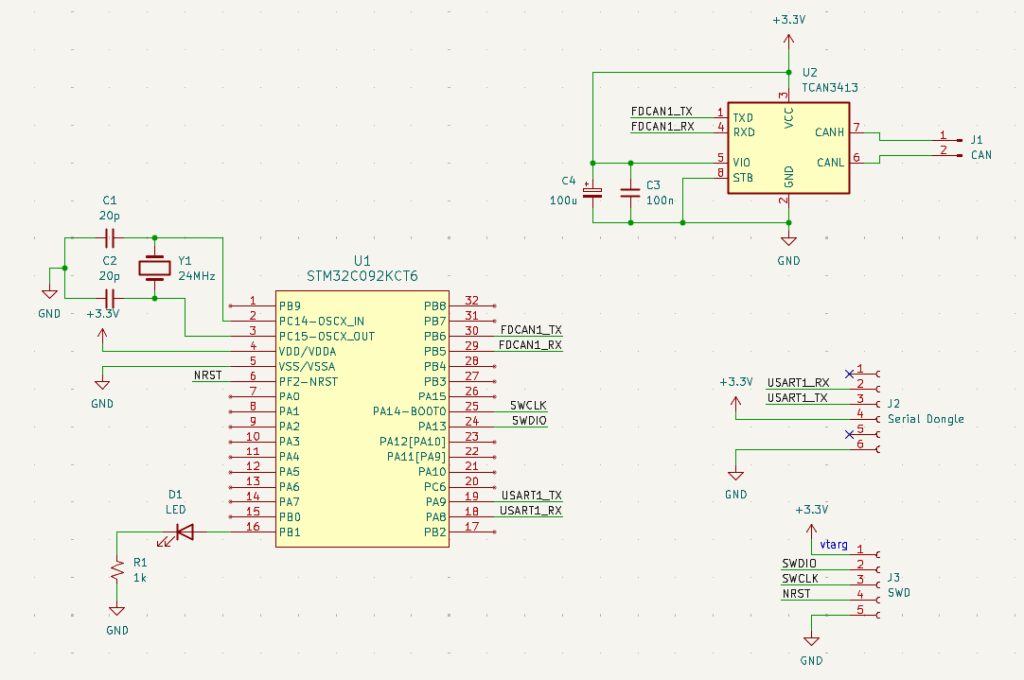Click the 100n value of C3
Screen dimensions: 1024x680
[660, 201]
